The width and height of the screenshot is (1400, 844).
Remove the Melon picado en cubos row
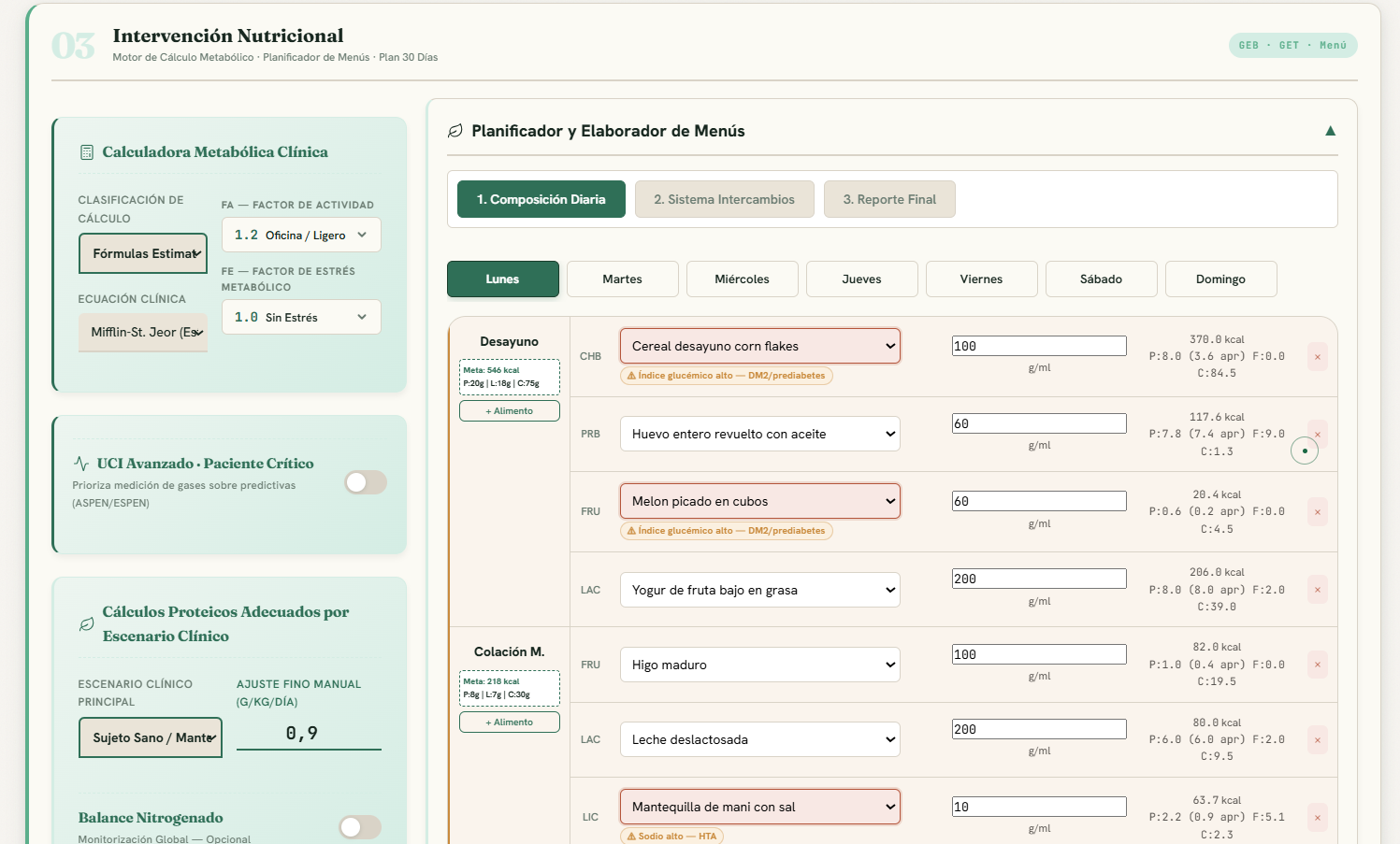(1318, 512)
